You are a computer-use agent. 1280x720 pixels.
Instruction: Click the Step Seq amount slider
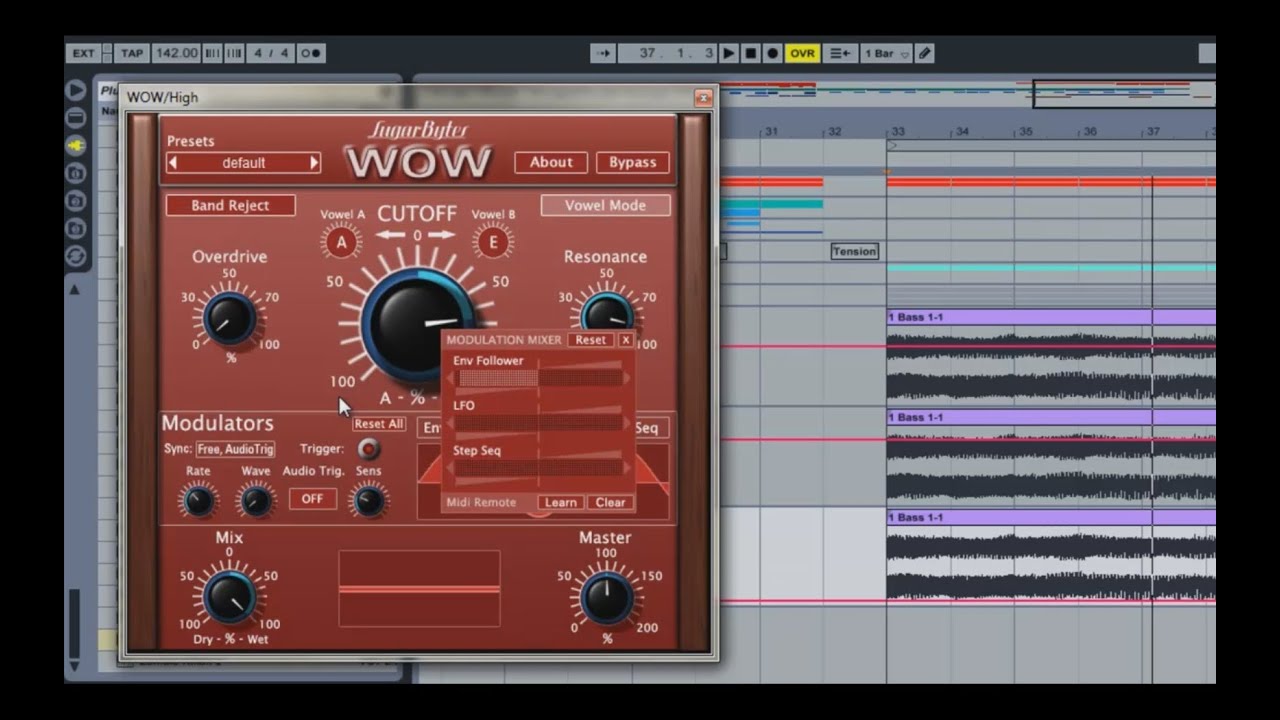click(x=541, y=467)
